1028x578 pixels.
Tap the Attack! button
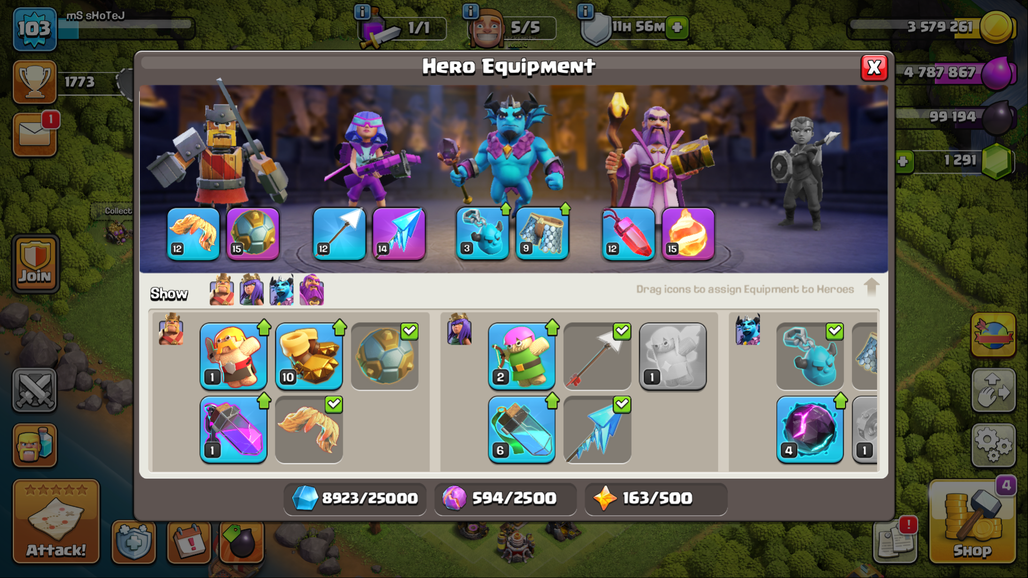point(56,522)
